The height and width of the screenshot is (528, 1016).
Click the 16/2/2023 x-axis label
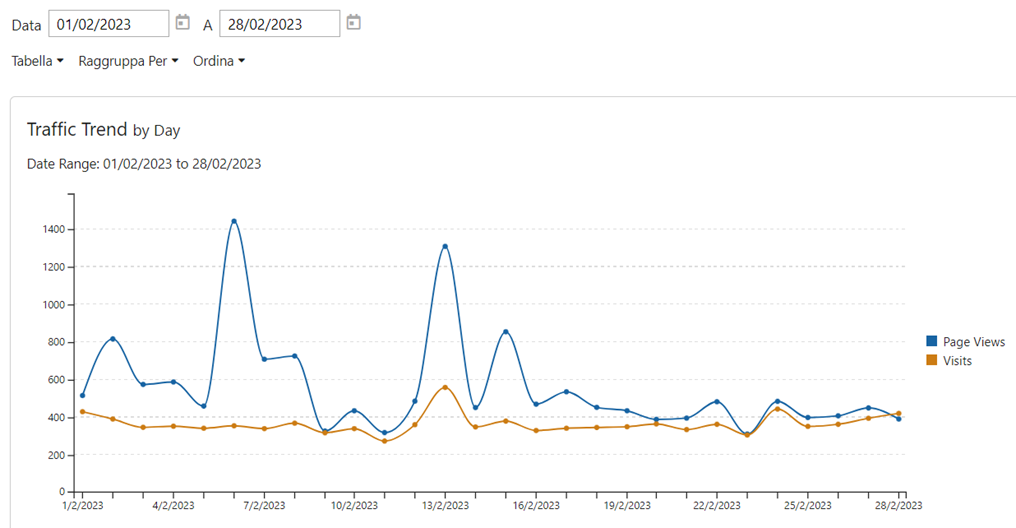coord(536,507)
